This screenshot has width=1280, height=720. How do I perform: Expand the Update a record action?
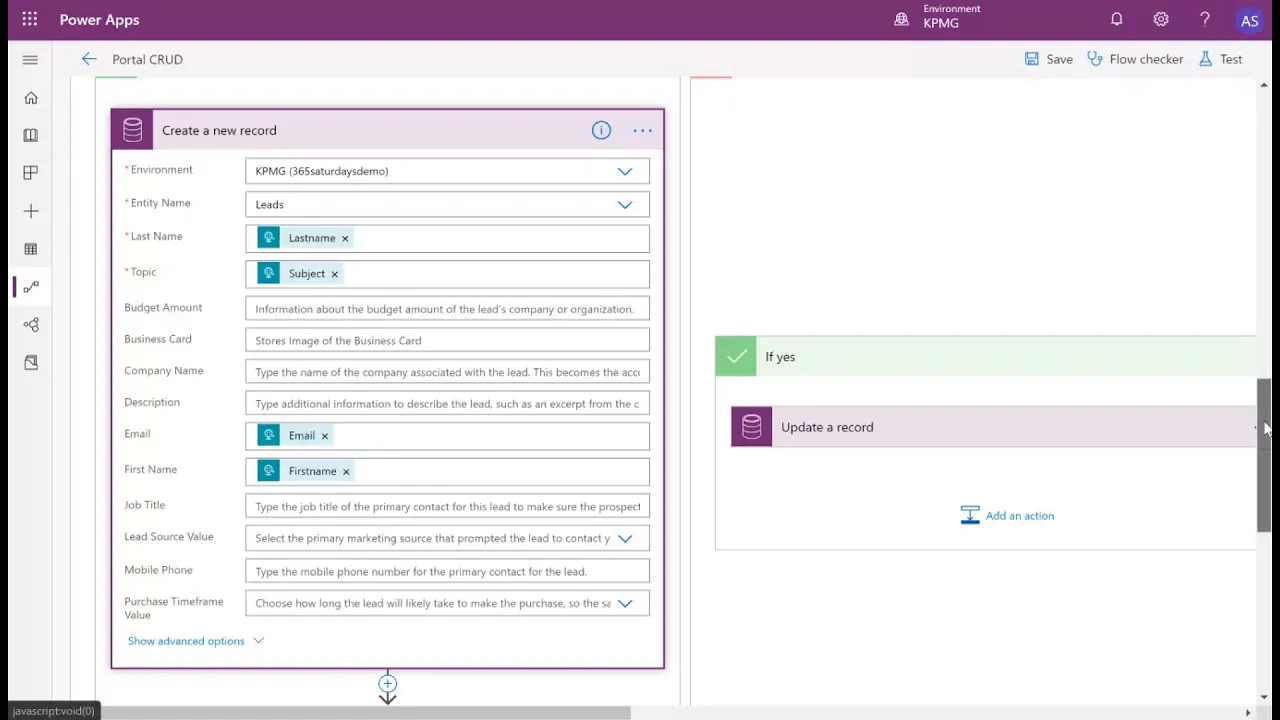coord(993,427)
